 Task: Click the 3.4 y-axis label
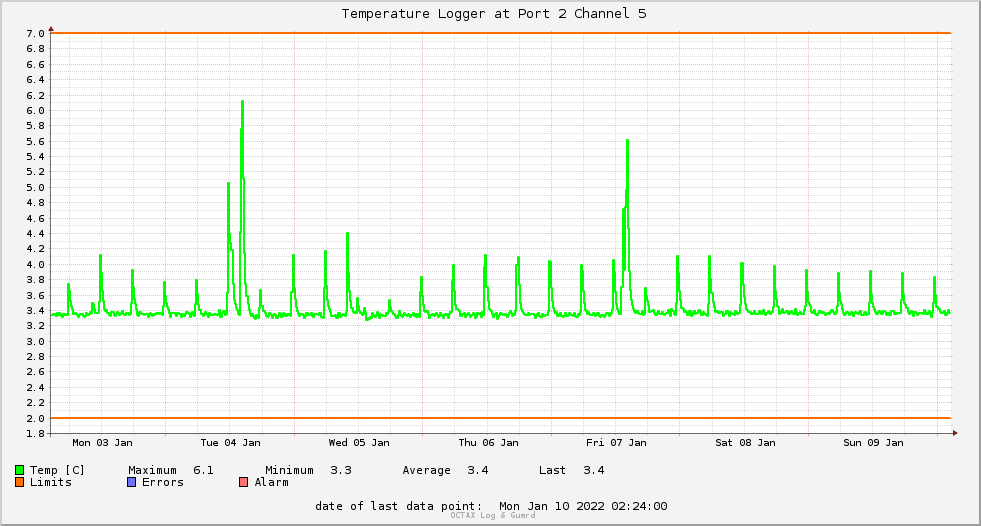pyautogui.click(x=36, y=311)
